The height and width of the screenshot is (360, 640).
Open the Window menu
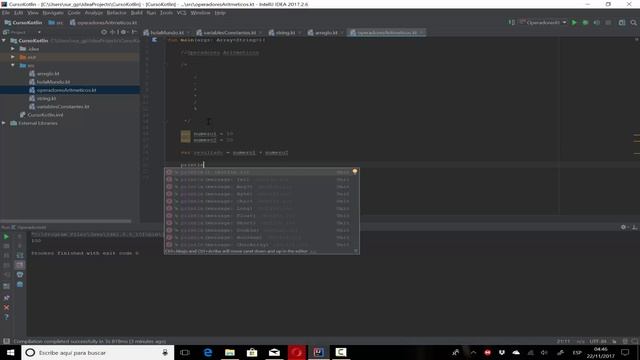tap(200, 13)
